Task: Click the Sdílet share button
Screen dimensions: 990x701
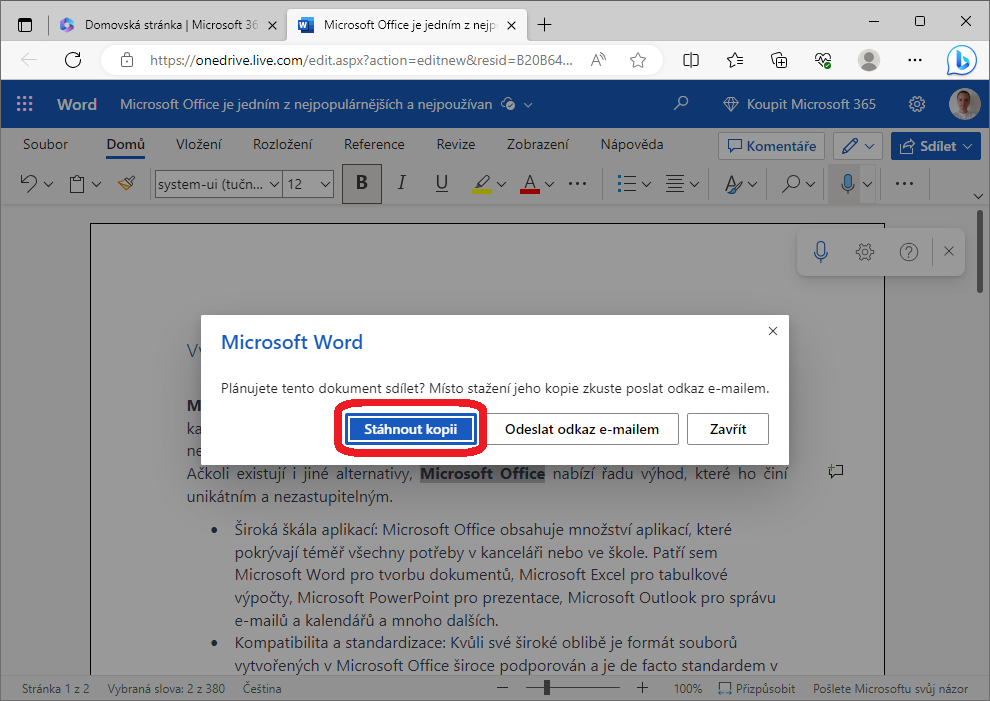Action: click(936, 147)
